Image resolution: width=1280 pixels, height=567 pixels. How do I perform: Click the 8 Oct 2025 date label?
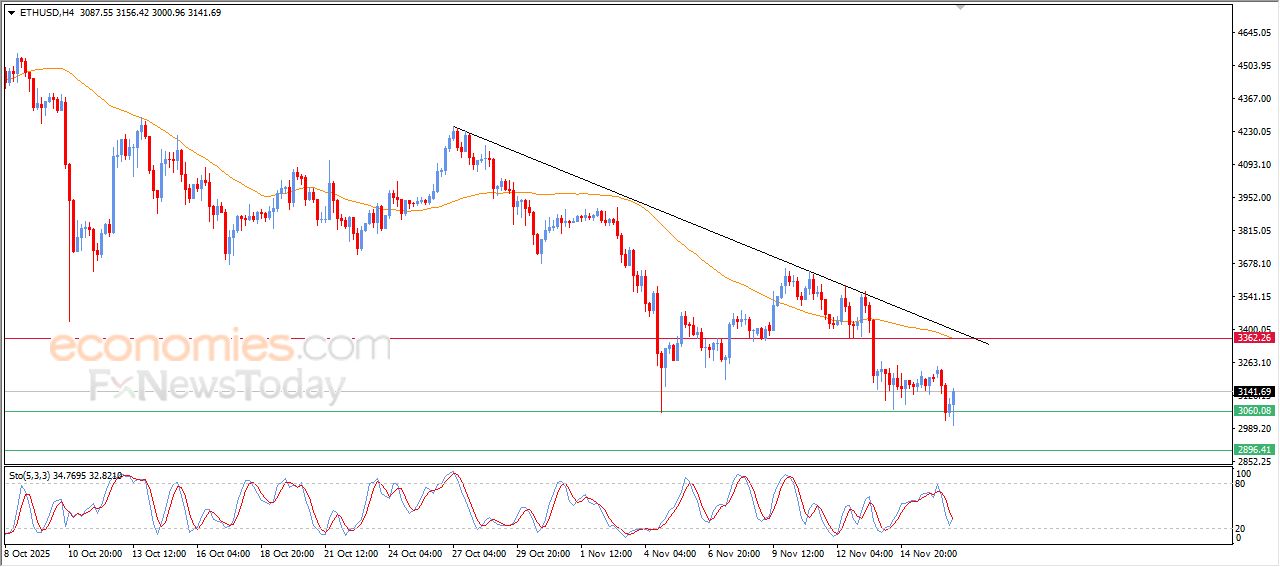tap(25, 552)
